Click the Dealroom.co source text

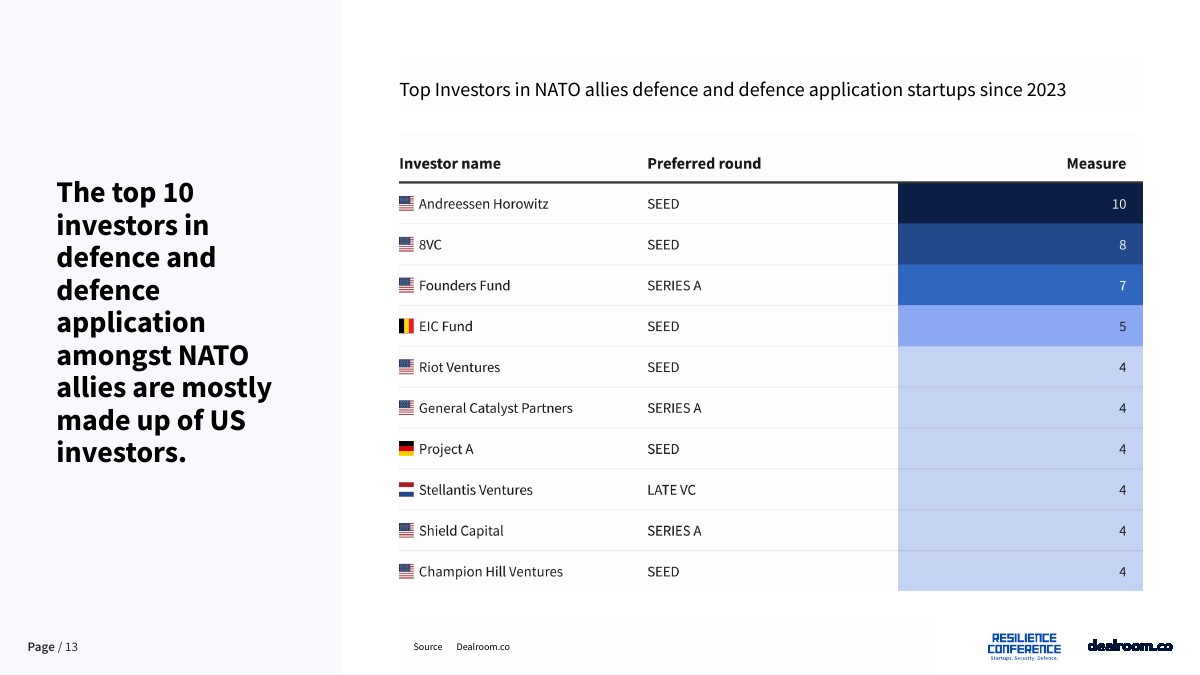coord(483,647)
